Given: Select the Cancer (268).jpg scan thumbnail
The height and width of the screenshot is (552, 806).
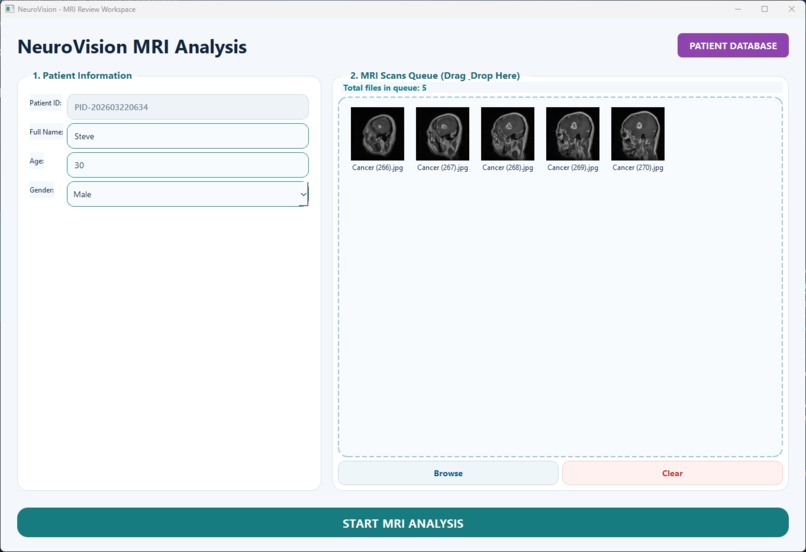Looking at the screenshot, I should click(x=507, y=134).
